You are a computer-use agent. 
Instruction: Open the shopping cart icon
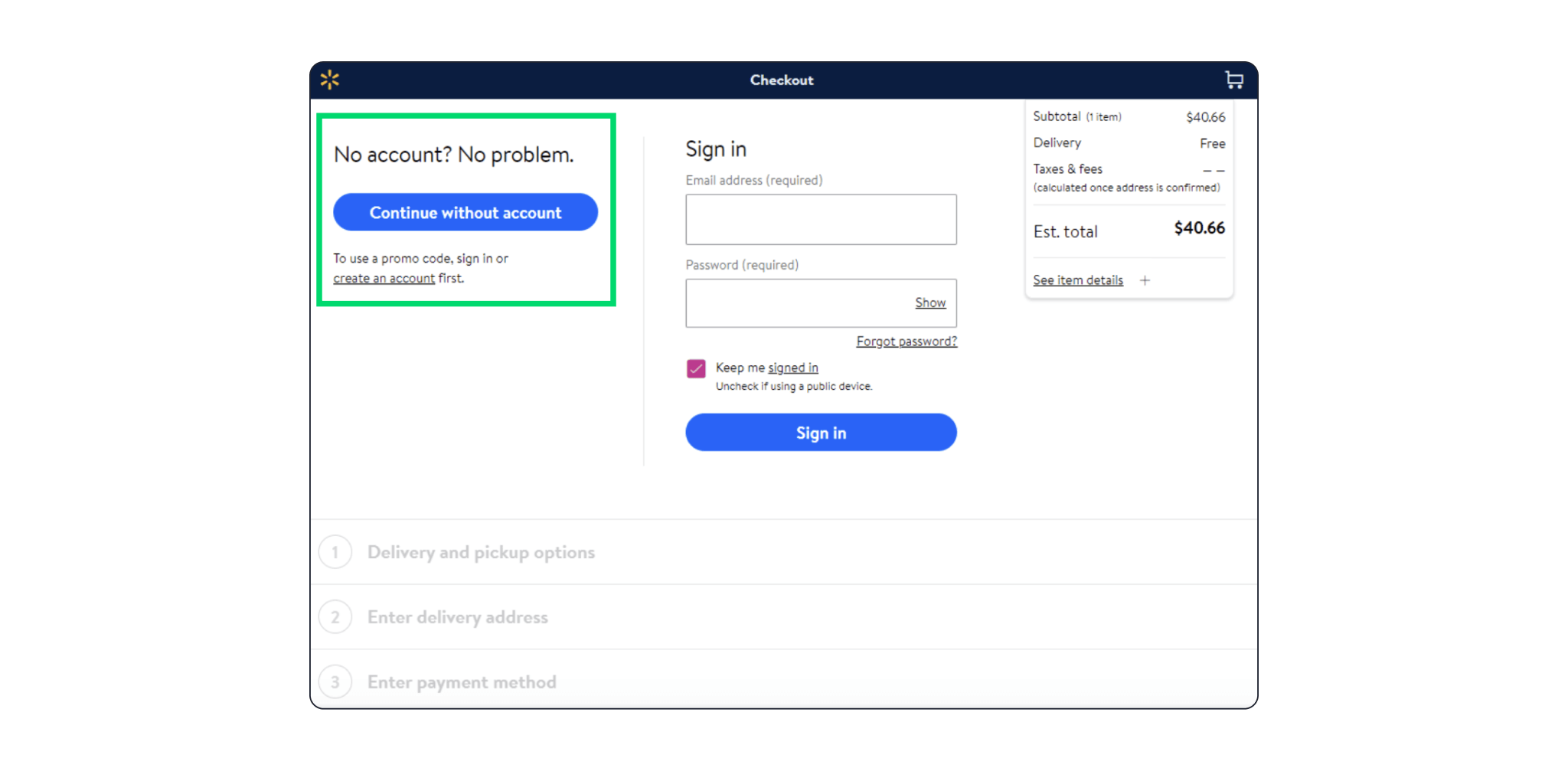[1233, 80]
